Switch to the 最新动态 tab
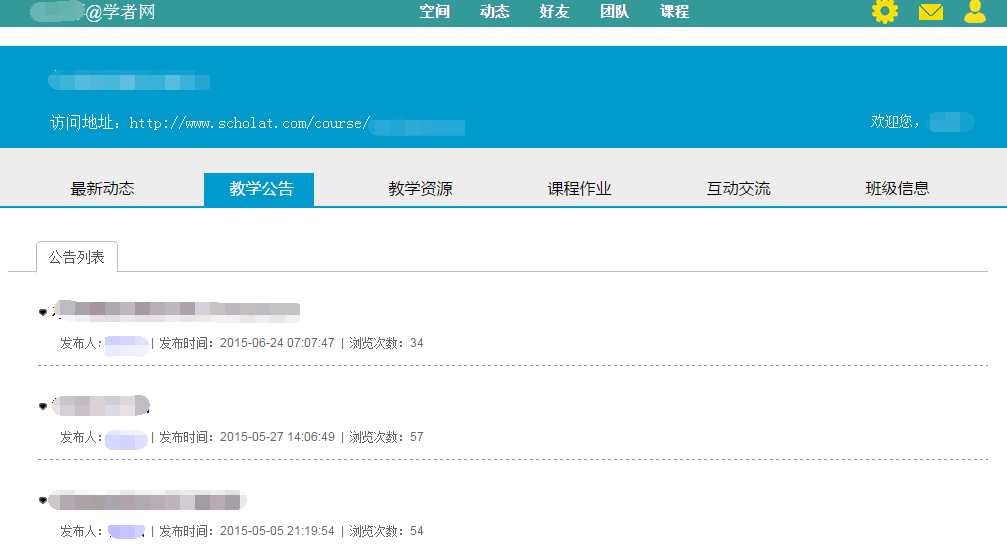Image resolution: width=1007 pixels, height=549 pixels. [x=102, y=189]
